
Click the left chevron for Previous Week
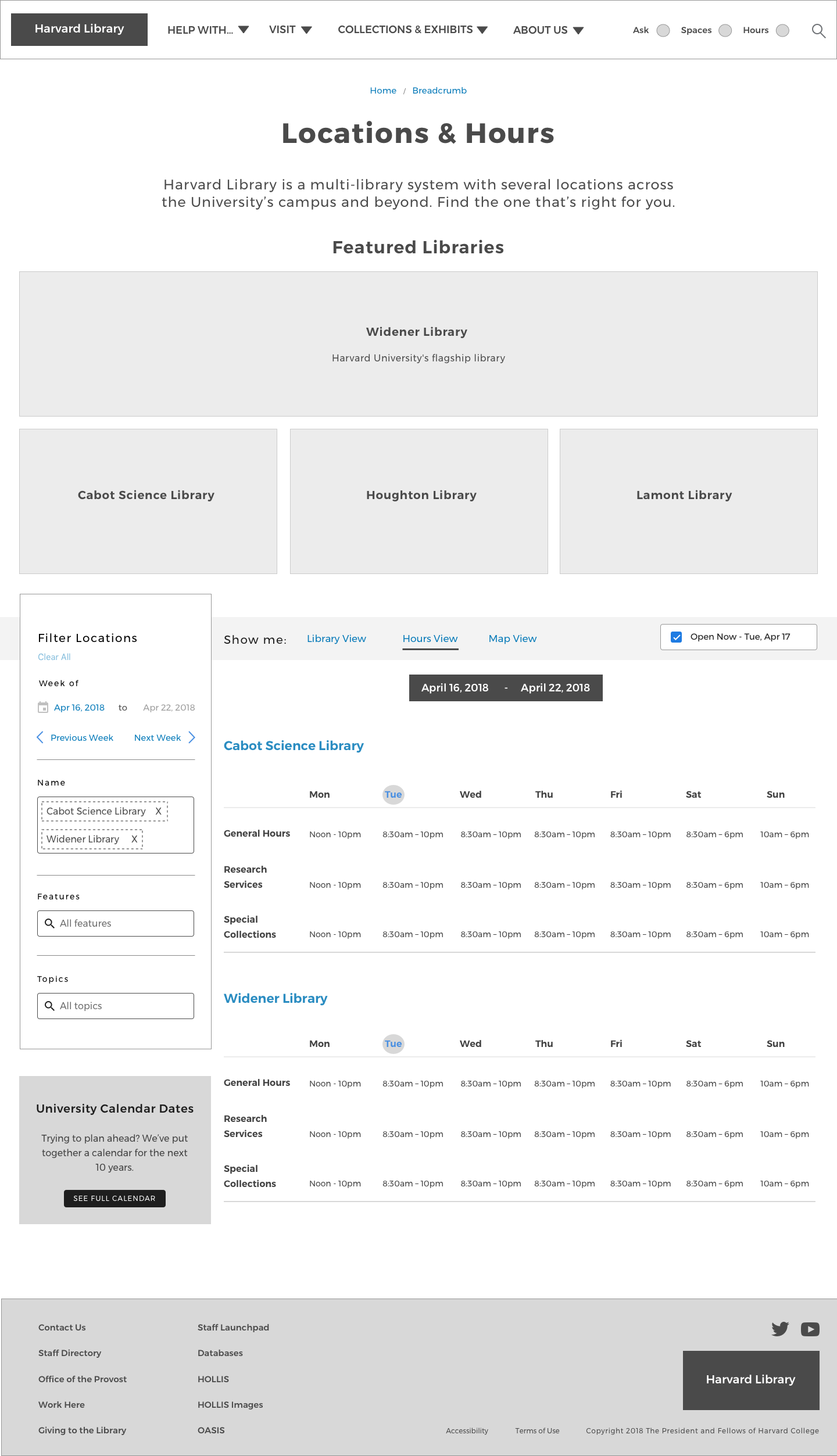point(40,737)
